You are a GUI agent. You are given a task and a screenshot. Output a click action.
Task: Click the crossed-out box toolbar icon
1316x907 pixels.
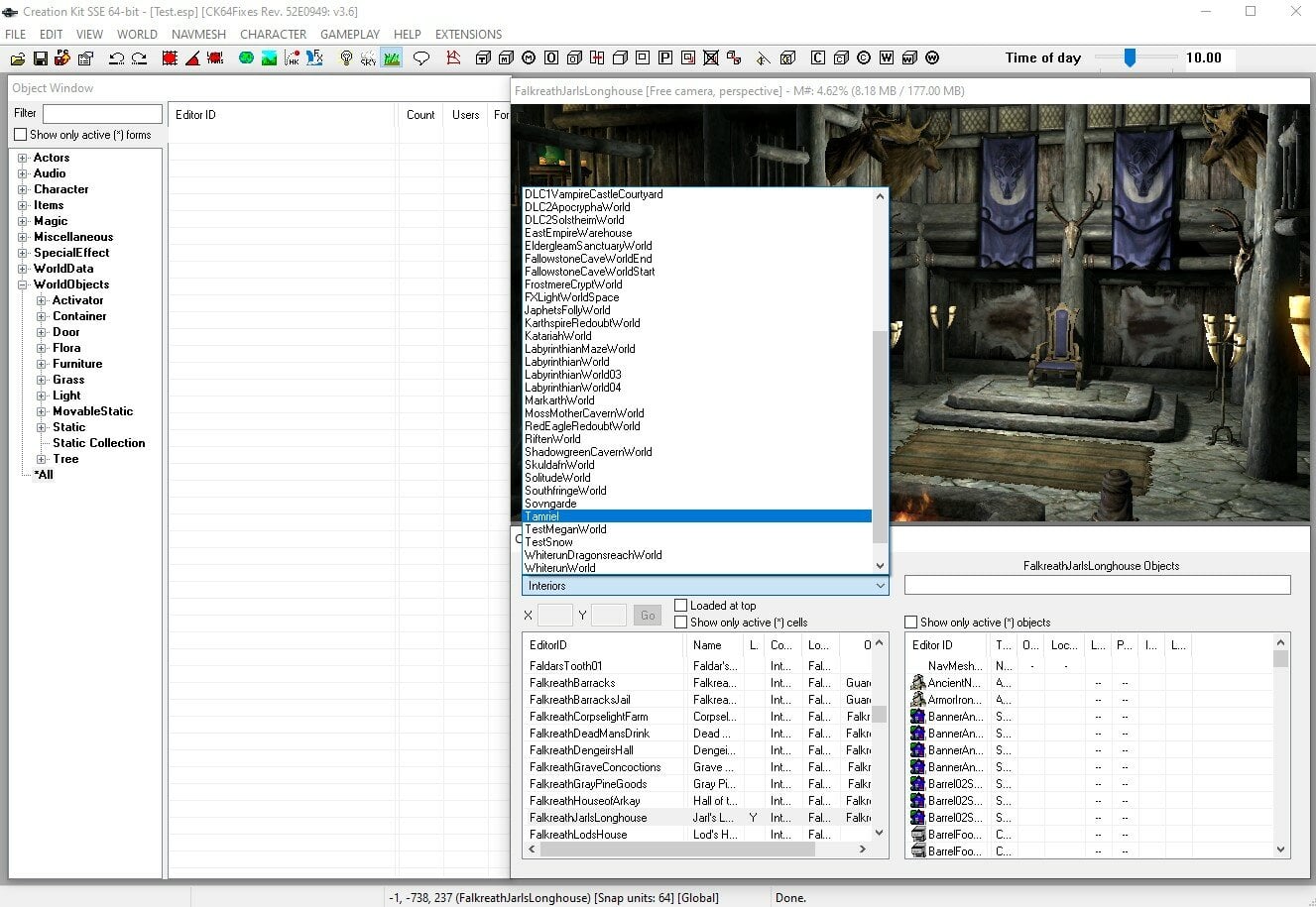711,58
